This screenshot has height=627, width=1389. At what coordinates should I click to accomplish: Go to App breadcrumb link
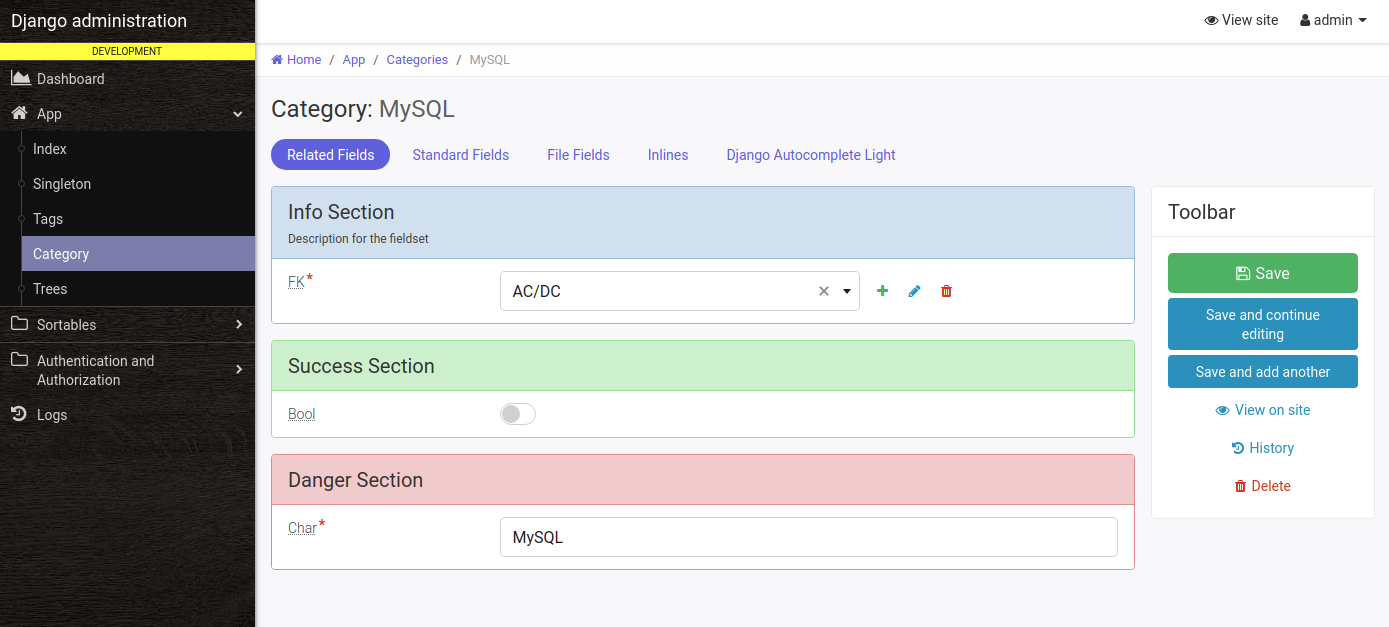pyautogui.click(x=354, y=60)
